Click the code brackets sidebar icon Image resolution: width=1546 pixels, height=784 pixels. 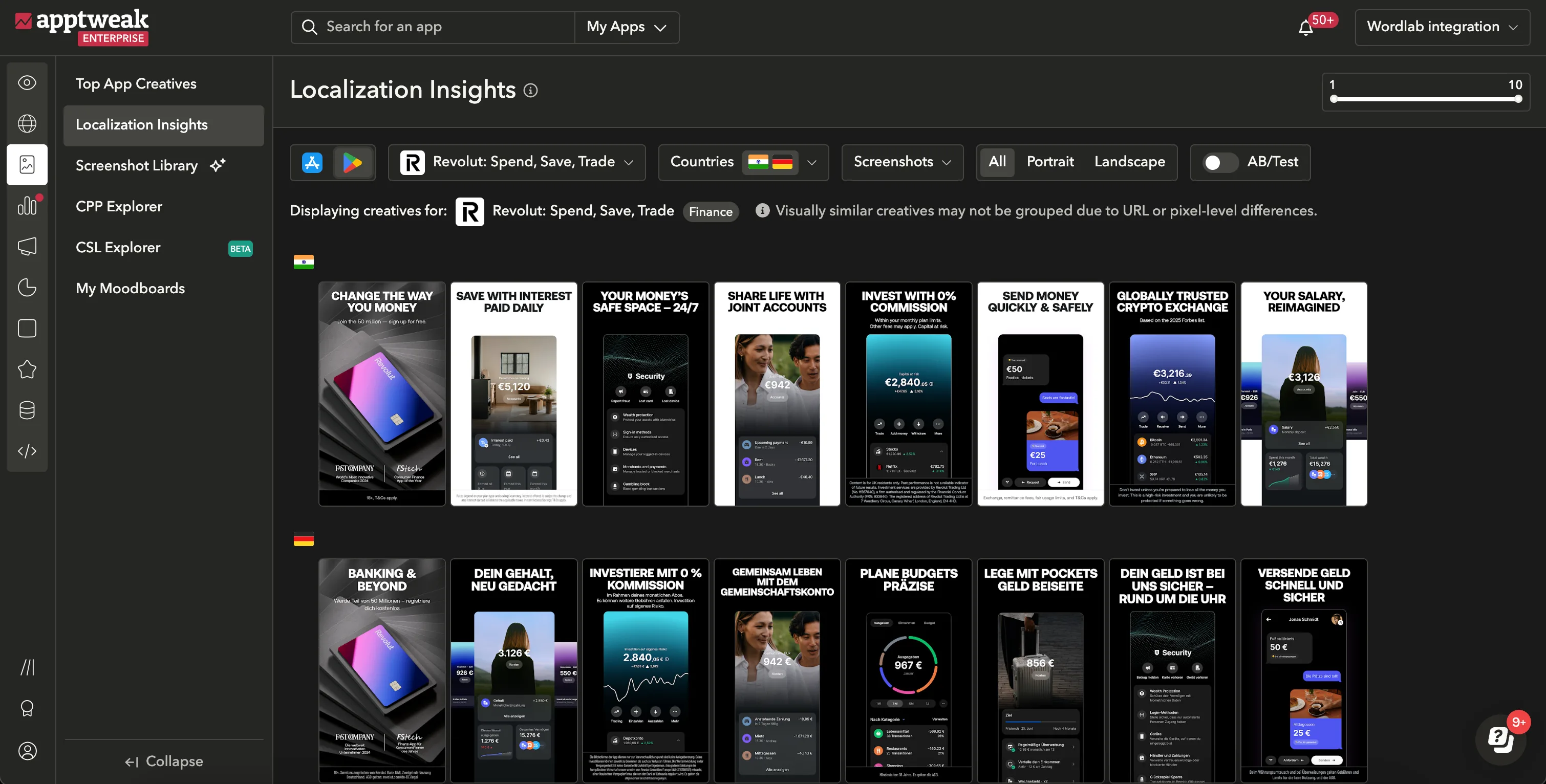tap(27, 451)
